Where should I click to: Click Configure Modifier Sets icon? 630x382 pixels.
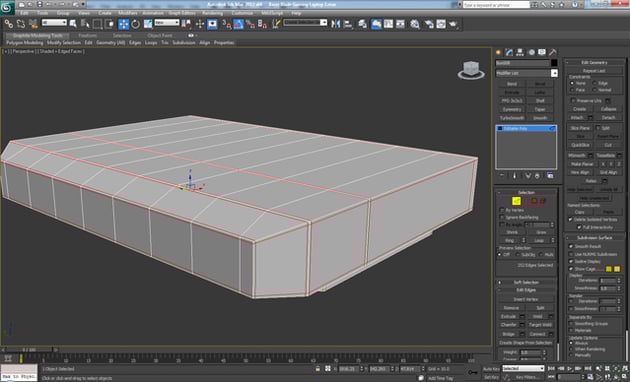tap(550, 176)
